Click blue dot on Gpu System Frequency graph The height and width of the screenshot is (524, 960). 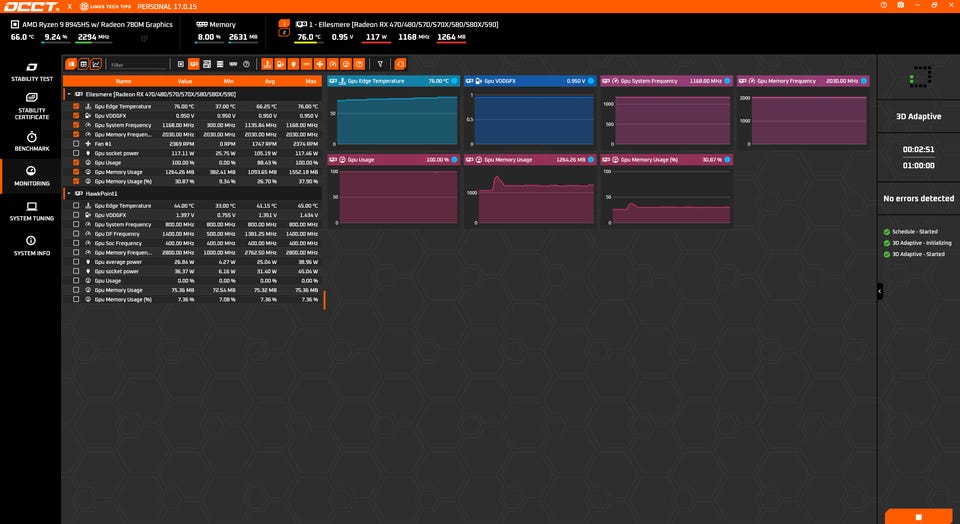[727, 81]
